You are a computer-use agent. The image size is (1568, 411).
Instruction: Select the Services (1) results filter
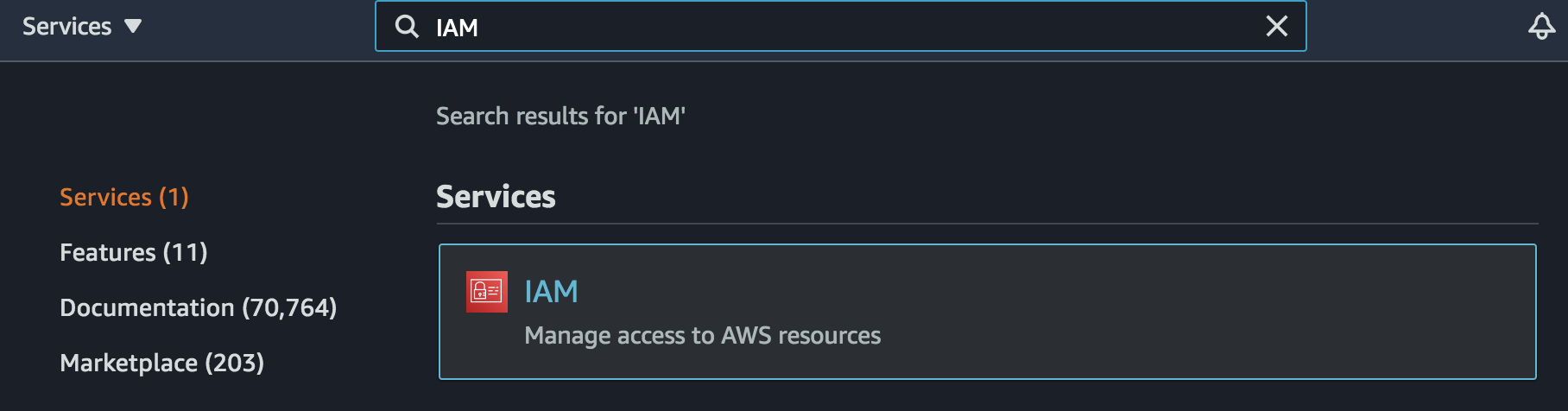click(x=124, y=197)
